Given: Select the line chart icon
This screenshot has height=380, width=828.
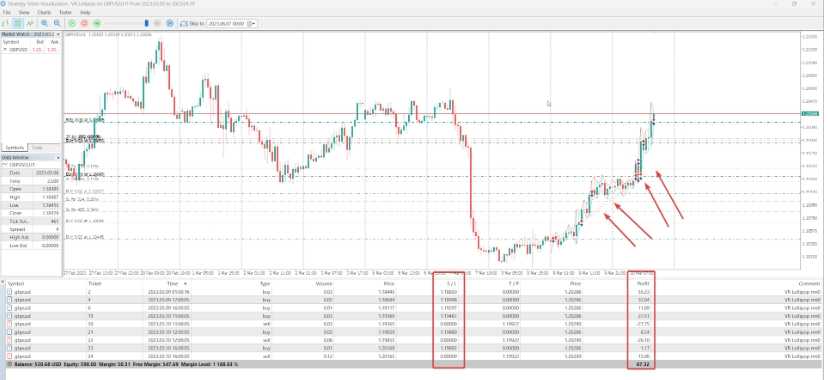Looking at the screenshot, I should coord(30,23).
